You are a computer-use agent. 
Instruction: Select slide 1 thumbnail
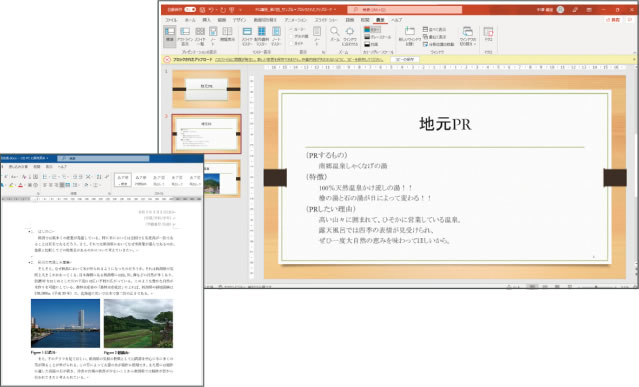coord(207,88)
